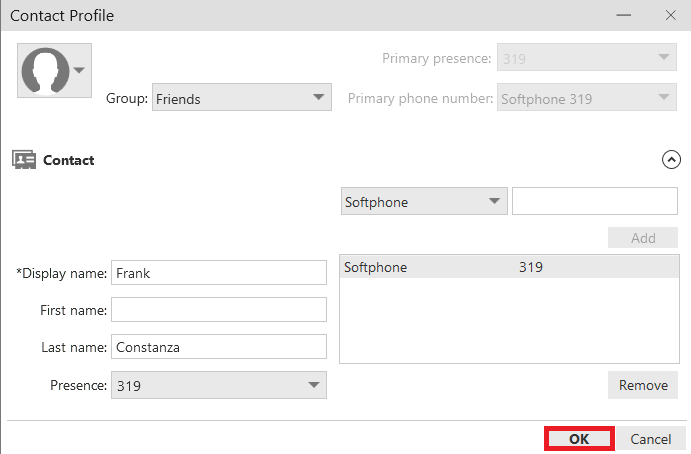Click the First name field
The image size is (691, 454).
click(x=219, y=310)
